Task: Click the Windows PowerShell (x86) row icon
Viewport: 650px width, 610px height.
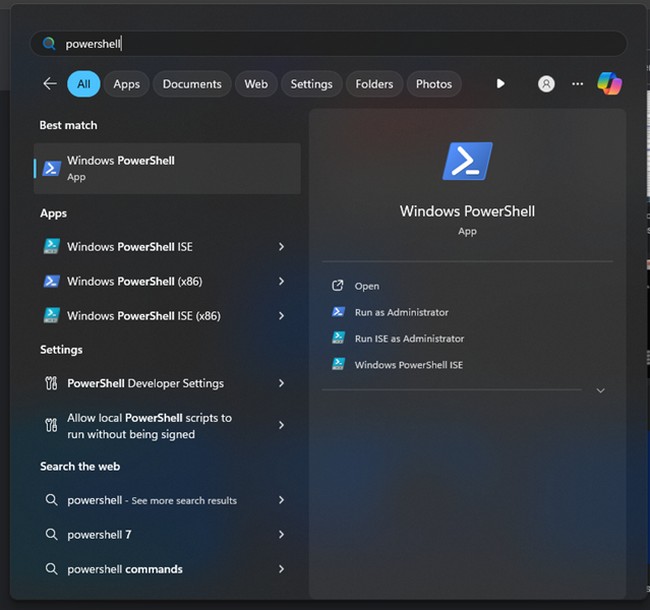Action: 52,281
